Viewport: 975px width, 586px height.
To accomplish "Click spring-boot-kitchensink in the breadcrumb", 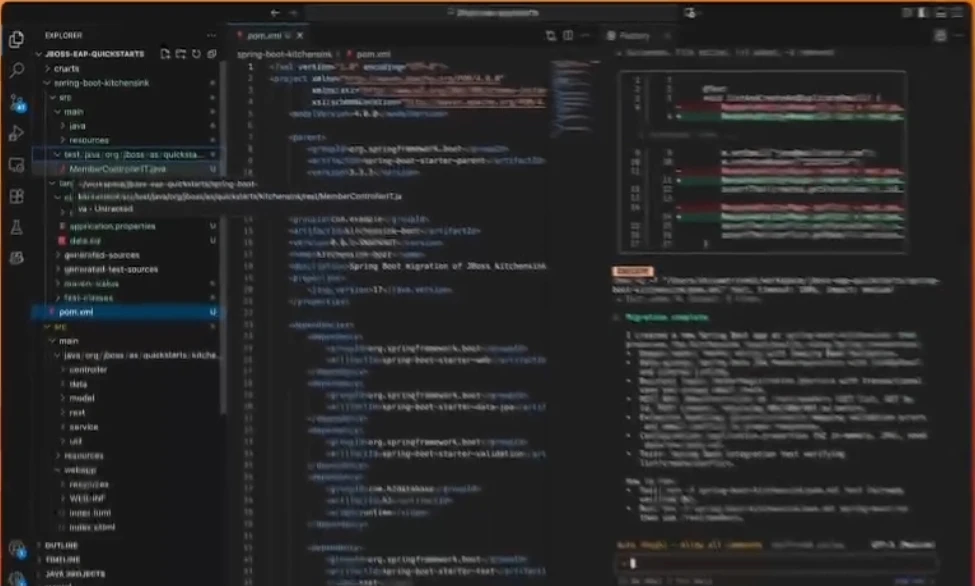I will tap(285, 54).
